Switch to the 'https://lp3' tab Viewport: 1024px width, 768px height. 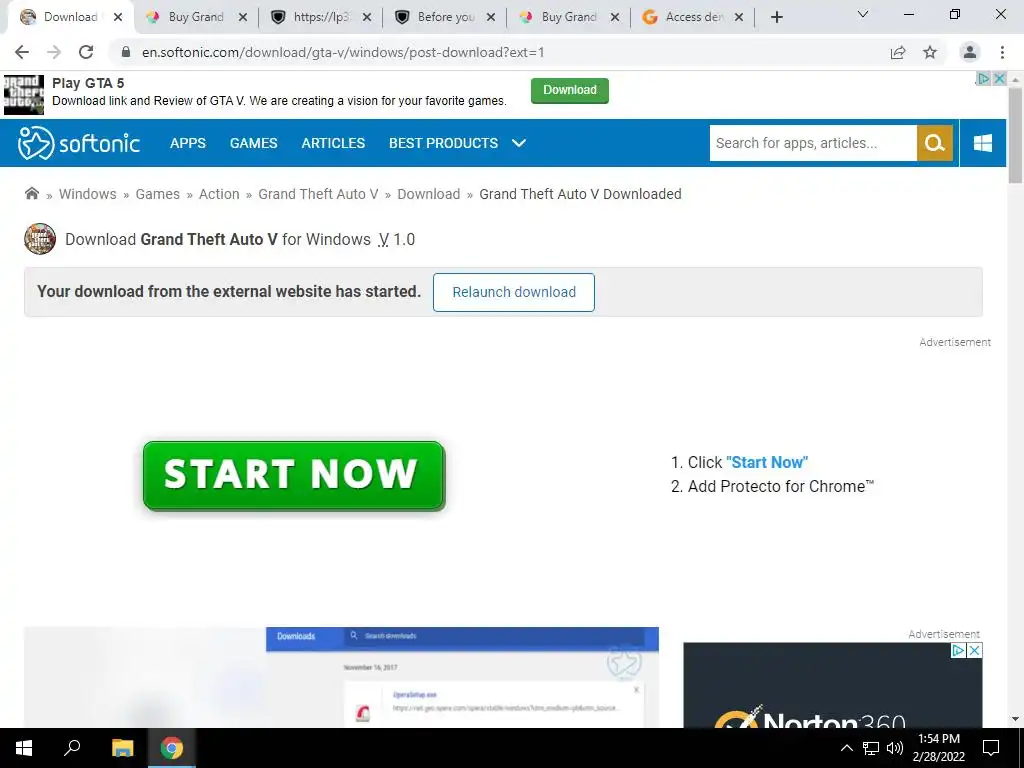pos(321,17)
